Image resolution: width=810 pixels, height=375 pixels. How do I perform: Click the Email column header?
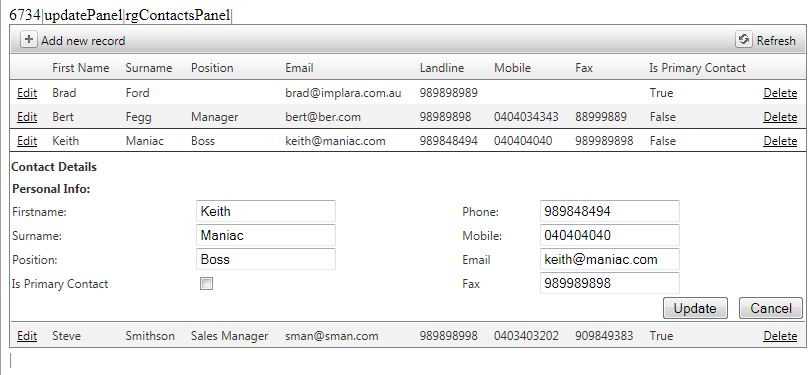point(300,68)
